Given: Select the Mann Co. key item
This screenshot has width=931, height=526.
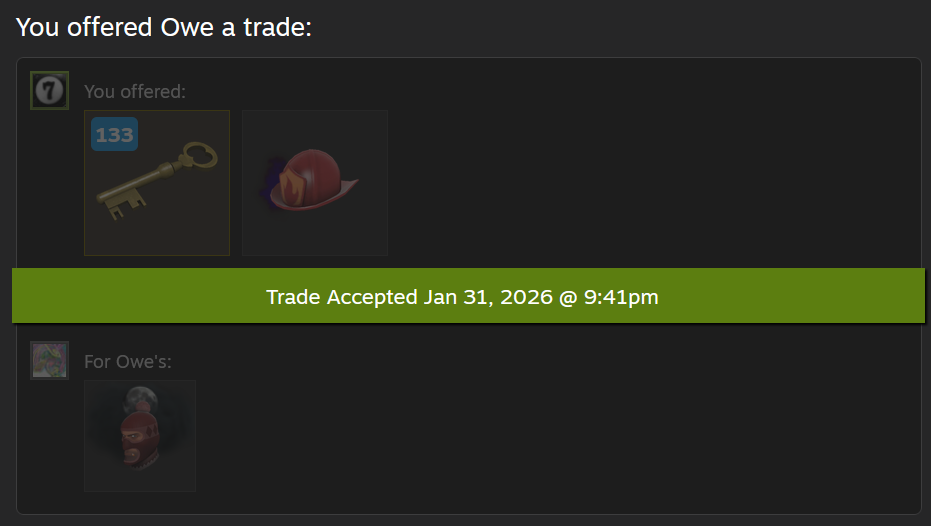Looking at the screenshot, I should pos(157,183).
